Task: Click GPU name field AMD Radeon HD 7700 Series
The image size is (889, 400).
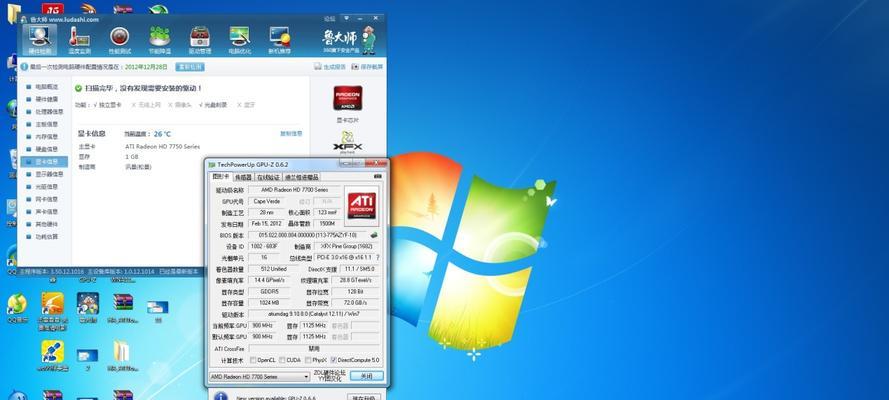Action: pyautogui.click(x=295, y=190)
